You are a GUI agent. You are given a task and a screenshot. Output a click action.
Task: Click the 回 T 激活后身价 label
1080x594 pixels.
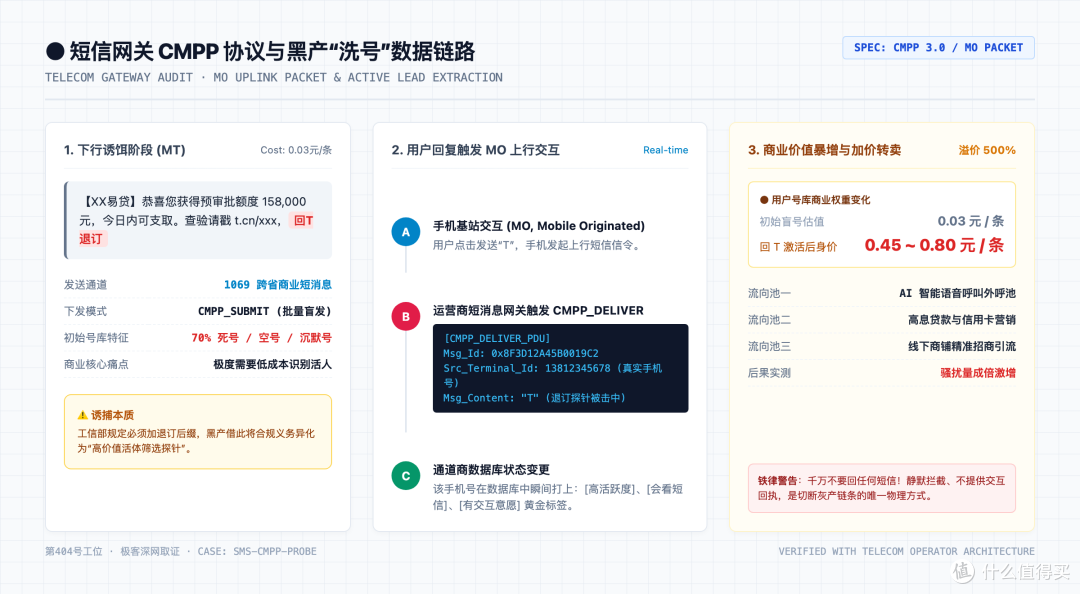[x=798, y=247]
